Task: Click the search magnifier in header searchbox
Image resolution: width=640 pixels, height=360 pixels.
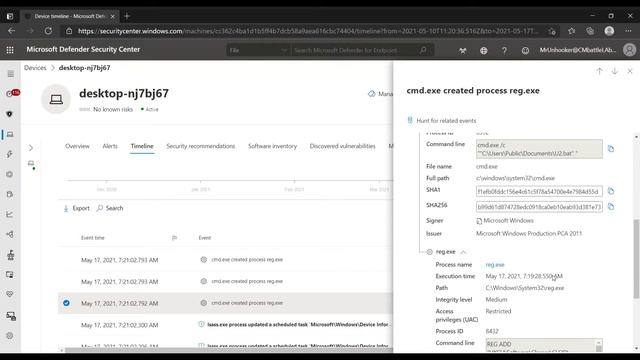Action: [x=423, y=50]
